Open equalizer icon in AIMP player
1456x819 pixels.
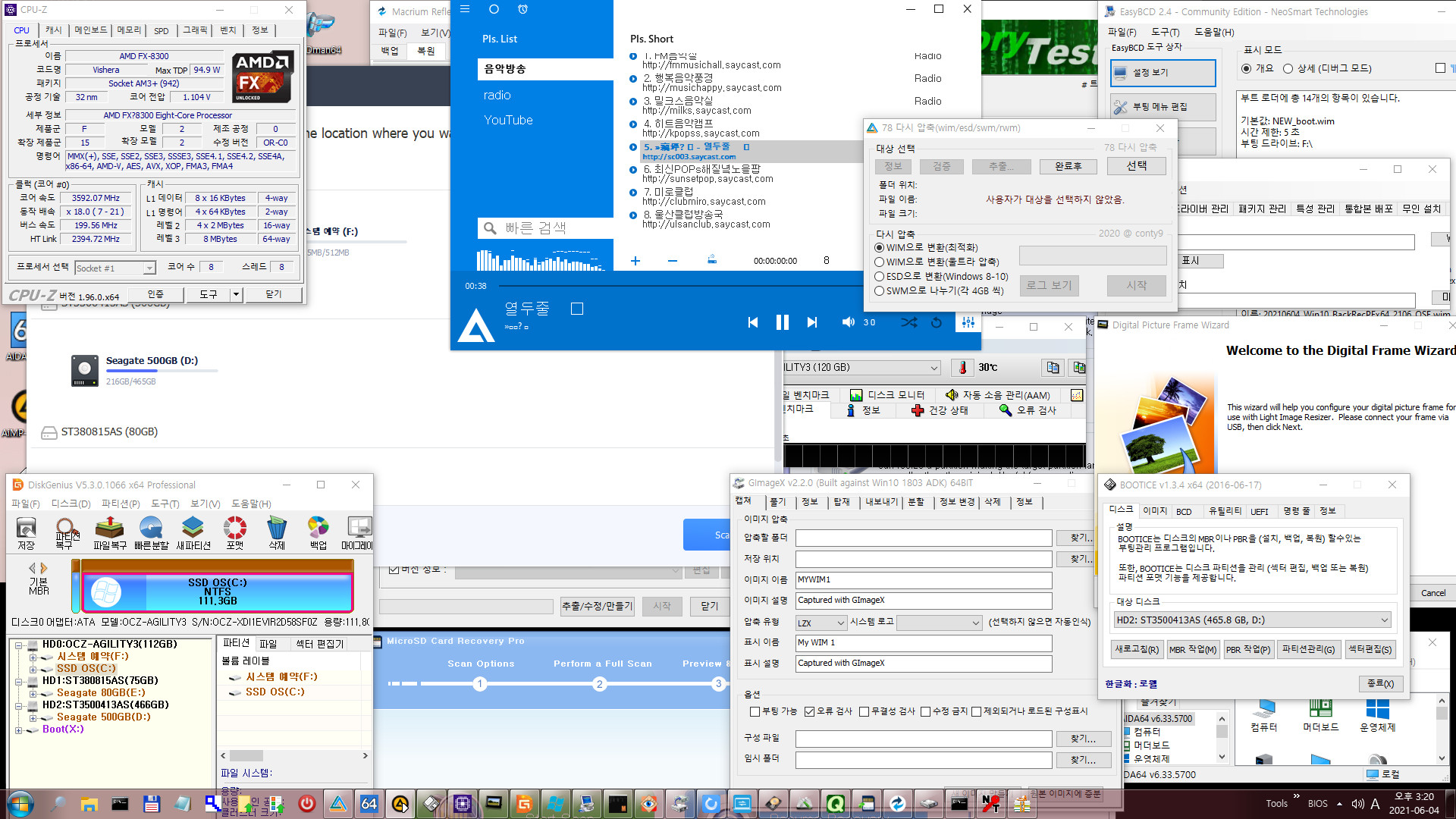(968, 322)
